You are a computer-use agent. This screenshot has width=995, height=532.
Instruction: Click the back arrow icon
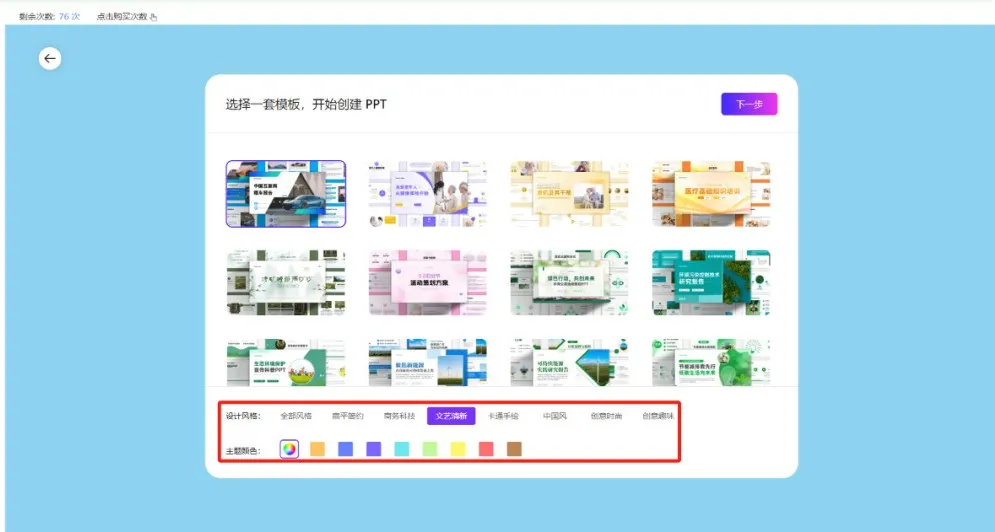(x=50, y=59)
